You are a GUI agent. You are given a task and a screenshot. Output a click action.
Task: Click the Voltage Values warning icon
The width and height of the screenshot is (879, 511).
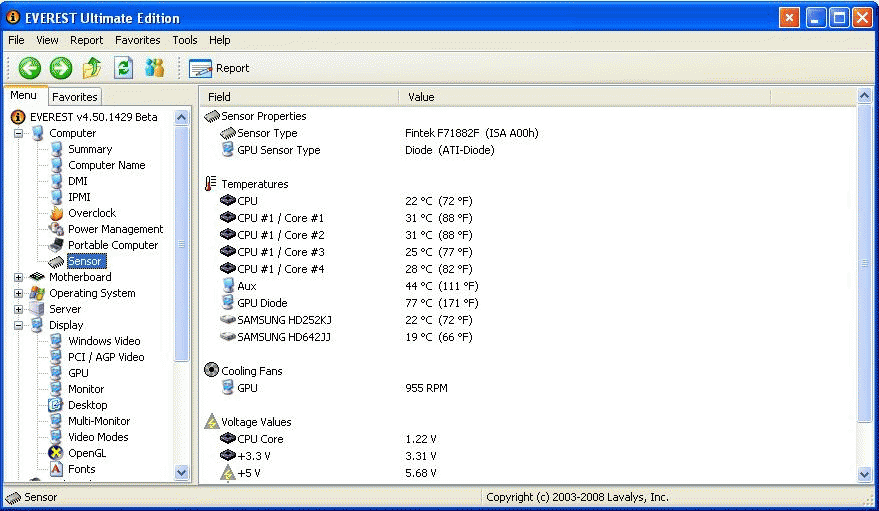(x=211, y=421)
